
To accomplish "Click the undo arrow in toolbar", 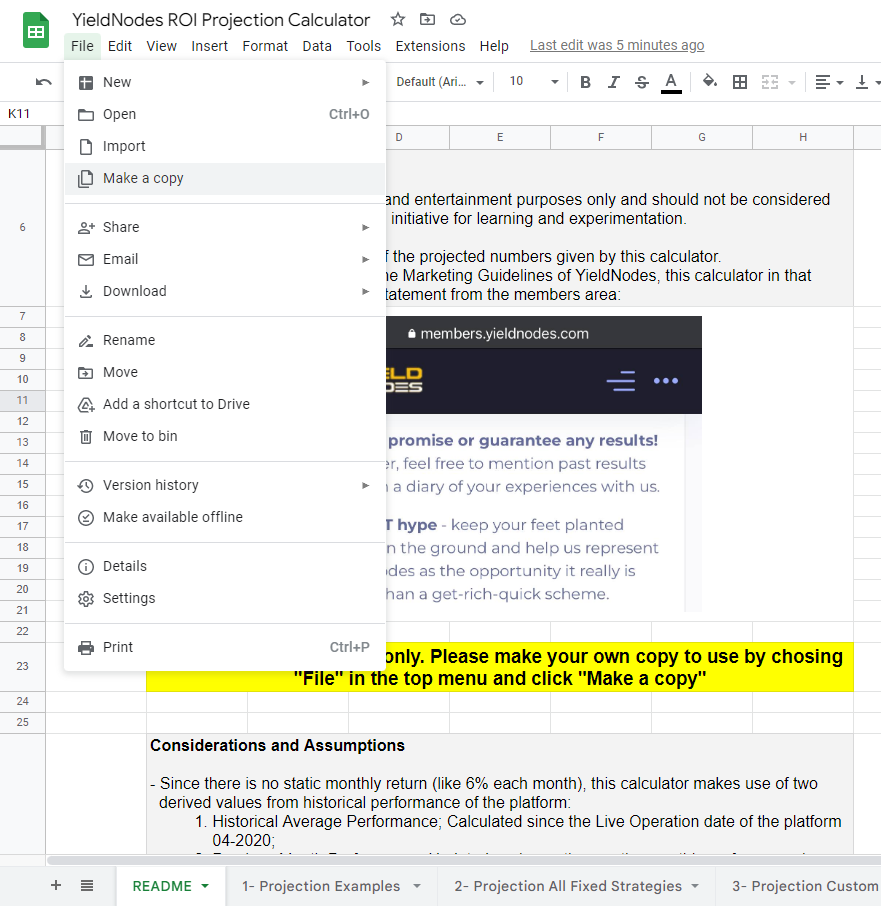I will tap(43, 82).
